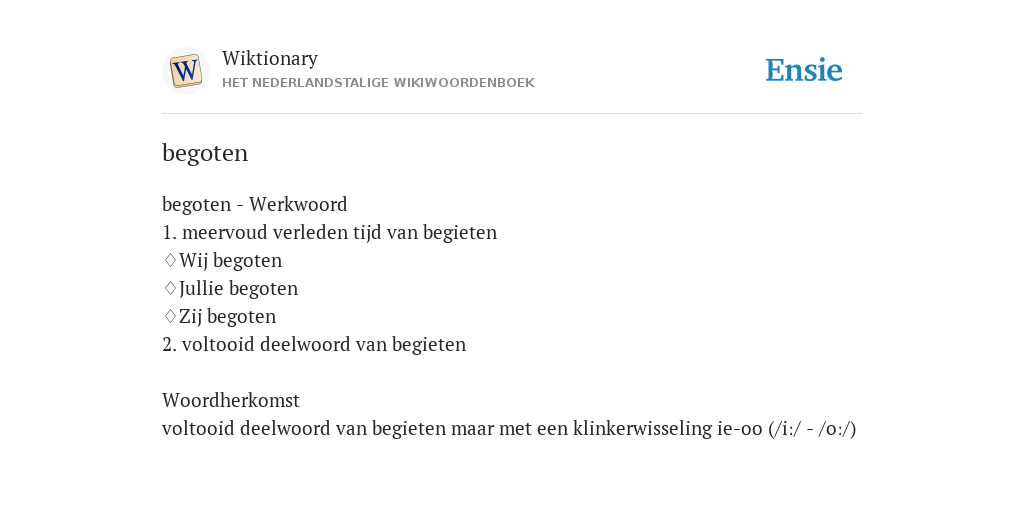The width and height of the screenshot is (1024, 512).
Task: Open the Ensie logo link
Action: coord(804,71)
